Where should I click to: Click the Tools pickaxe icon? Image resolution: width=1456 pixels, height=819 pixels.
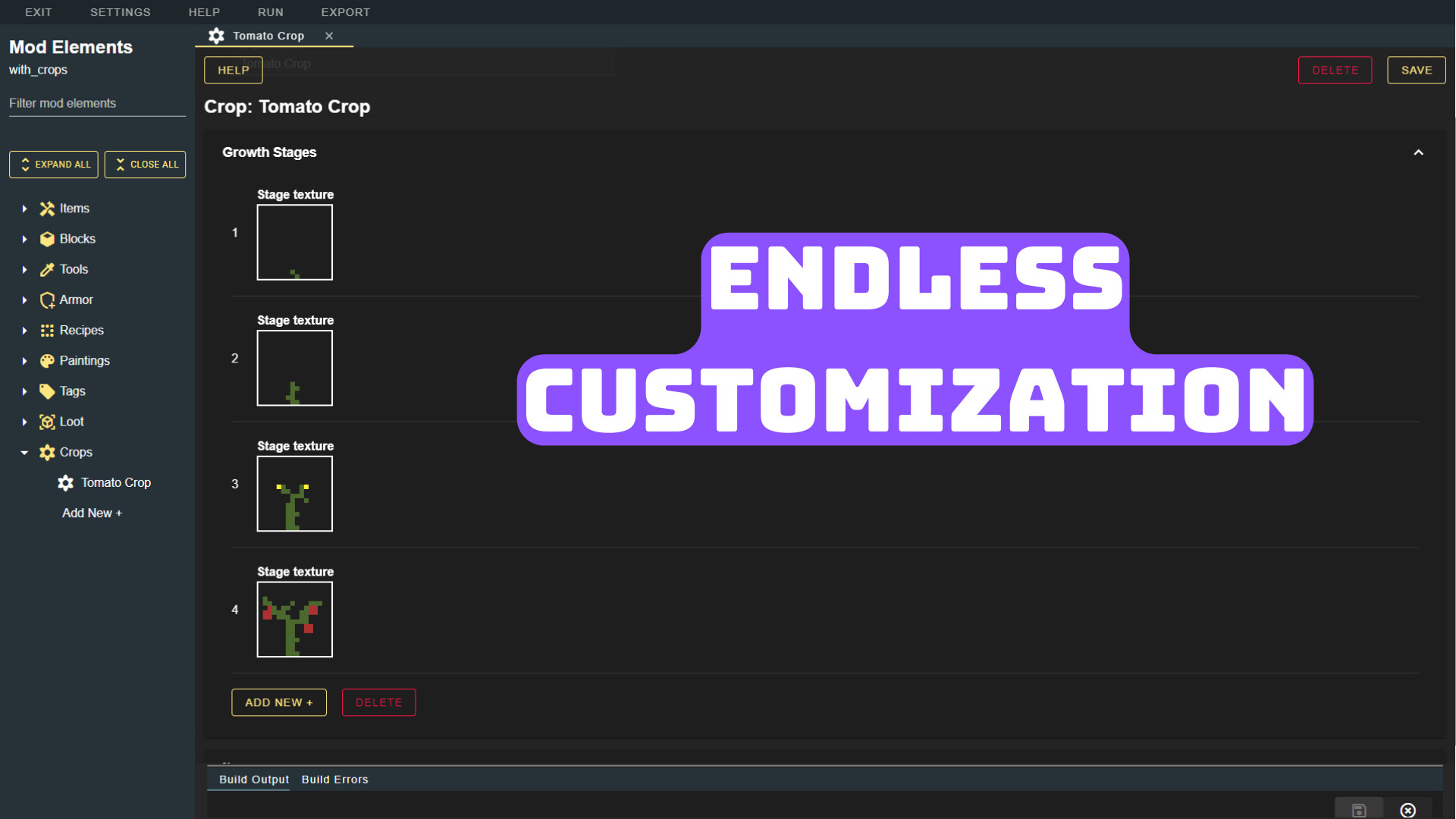point(47,269)
